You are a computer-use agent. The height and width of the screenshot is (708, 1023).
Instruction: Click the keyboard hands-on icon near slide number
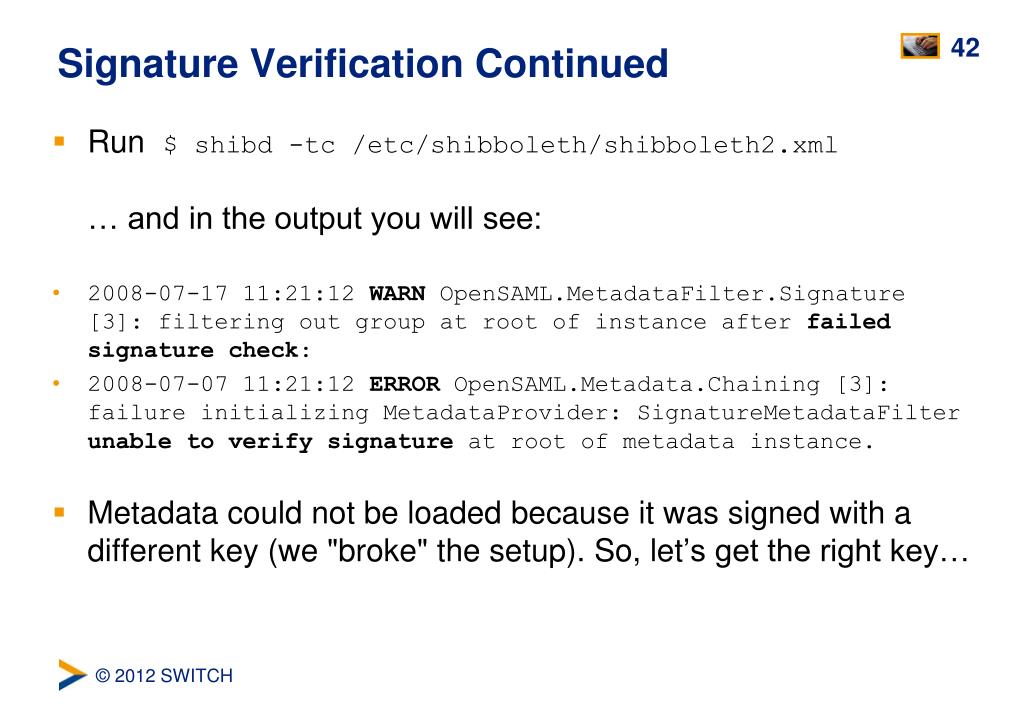920,46
